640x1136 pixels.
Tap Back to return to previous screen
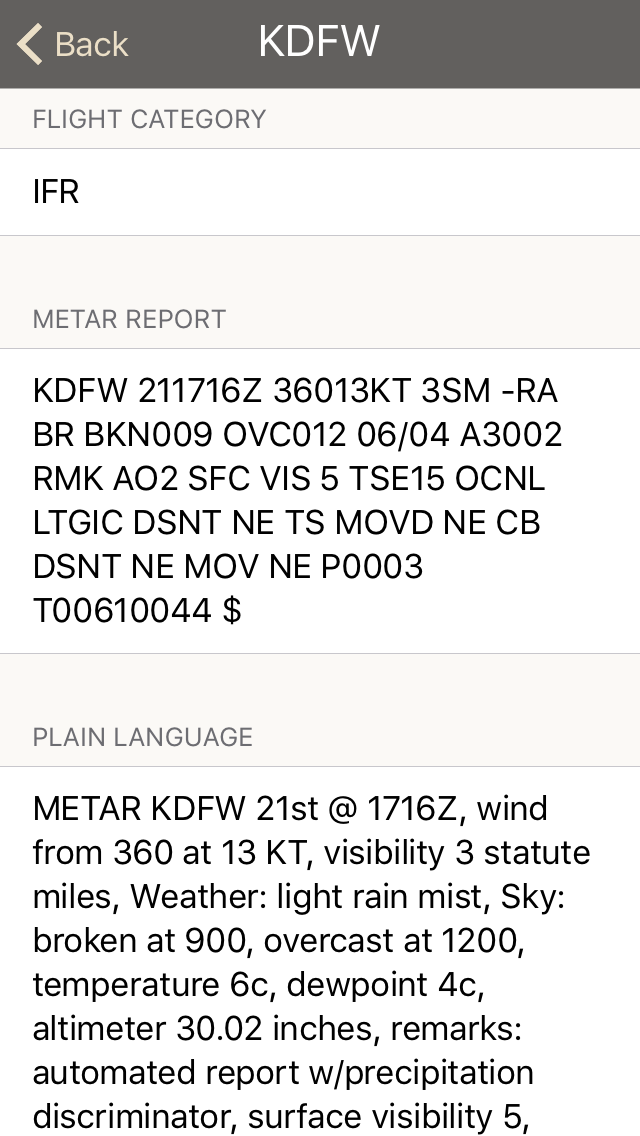(70, 42)
